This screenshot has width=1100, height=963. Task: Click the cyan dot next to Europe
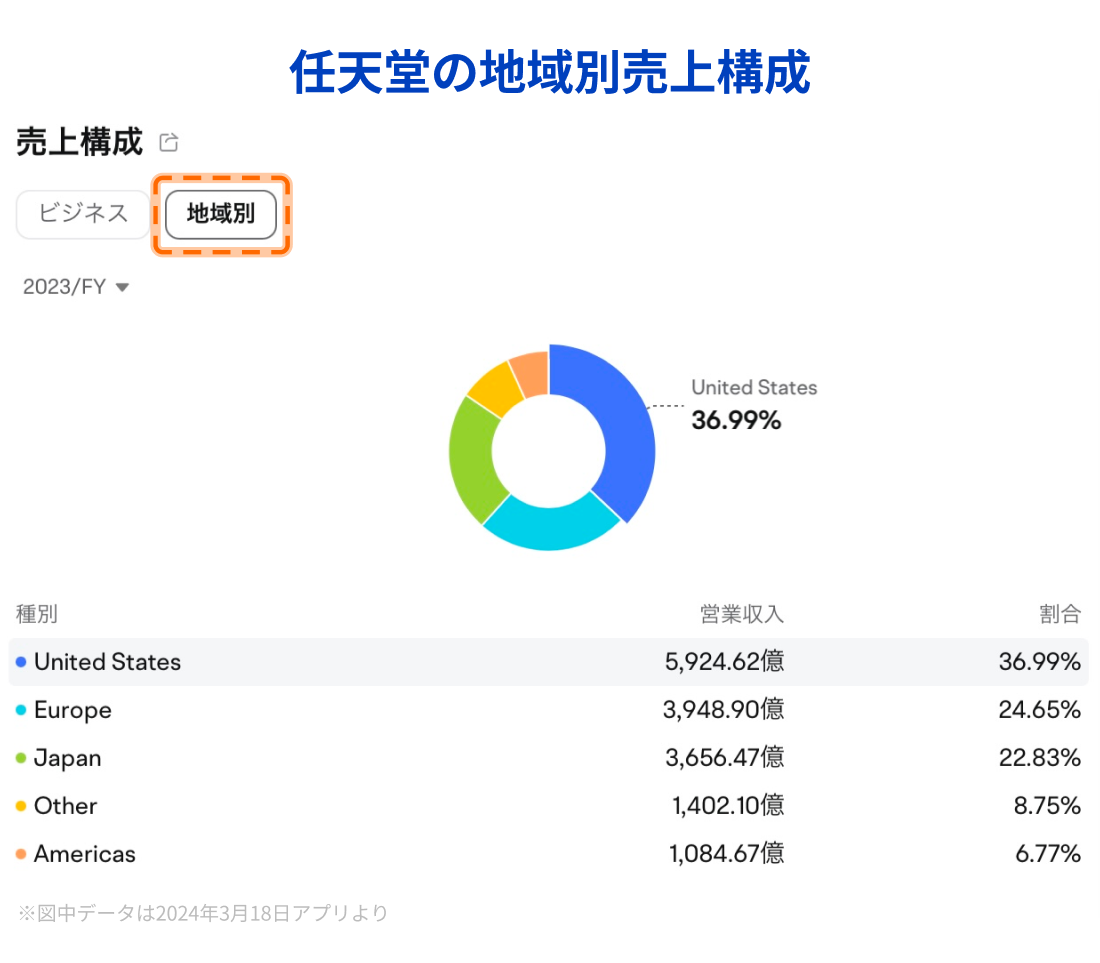(21, 711)
